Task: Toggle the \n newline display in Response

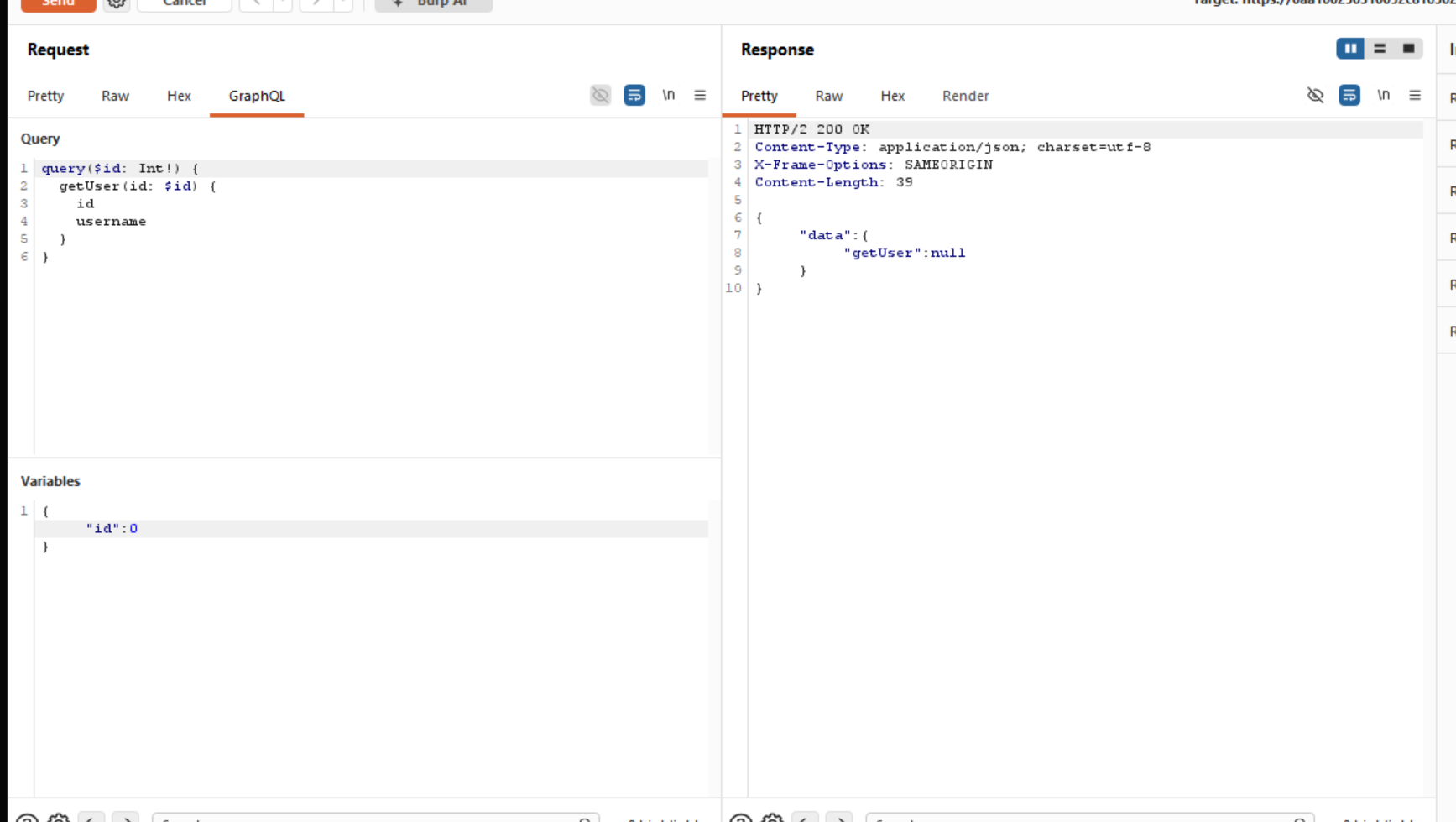Action: 1384,95
